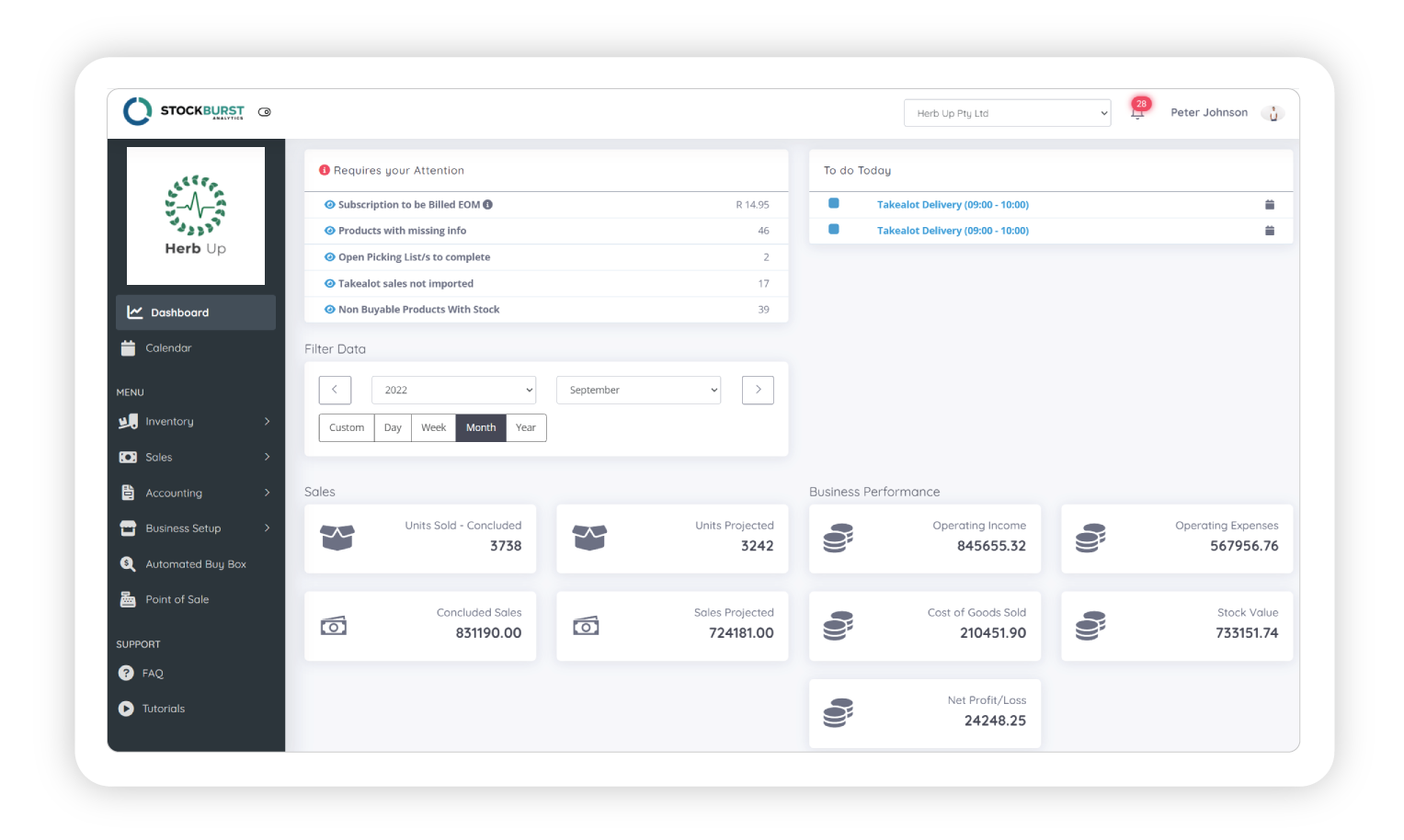
Task: Click eye icon for Subscription to be Billed EOM
Action: tap(329, 205)
